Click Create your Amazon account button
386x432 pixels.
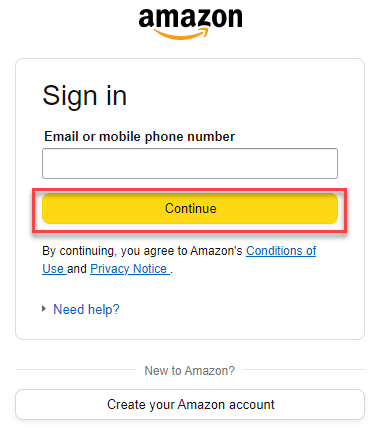click(x=190, y=405)
